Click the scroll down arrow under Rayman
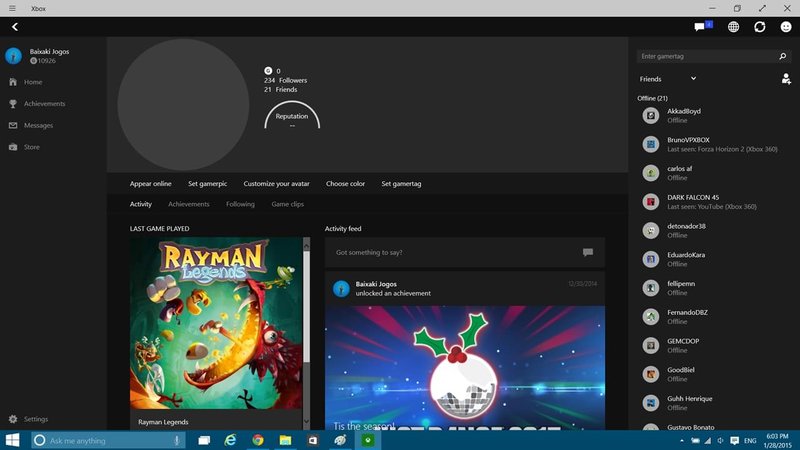Screen dimensions: 800x450 click(x=306, y=422)
